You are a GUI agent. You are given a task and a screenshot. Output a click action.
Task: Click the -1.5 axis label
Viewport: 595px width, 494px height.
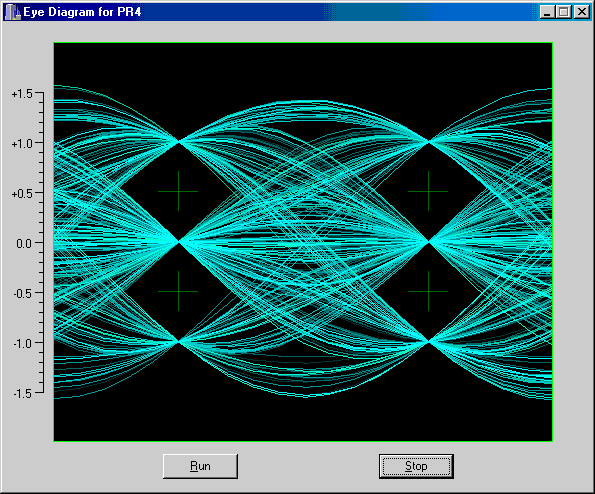coord(23,394)
